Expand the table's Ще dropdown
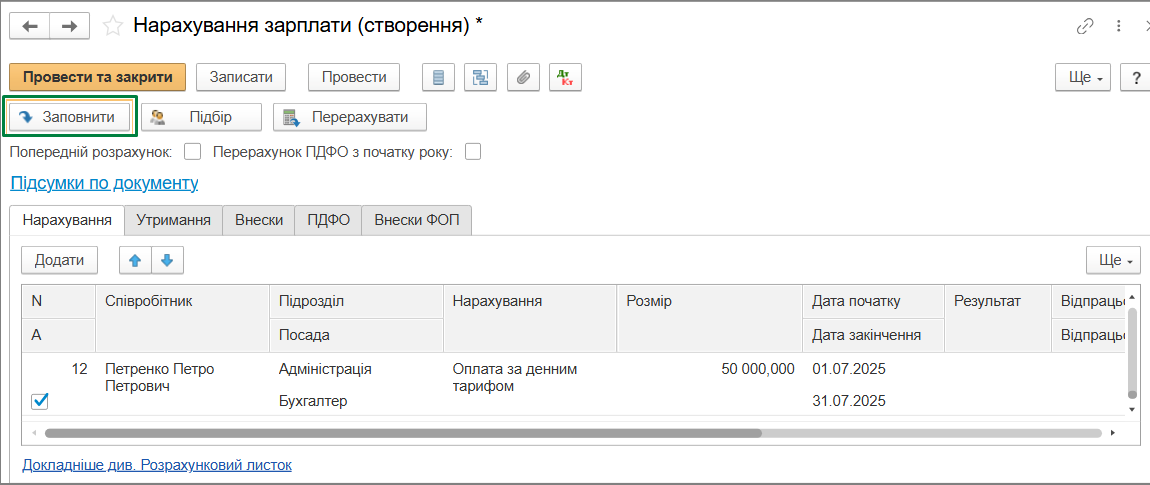The height and width of the screenshot is (485, 1150). coord(1114,260)
